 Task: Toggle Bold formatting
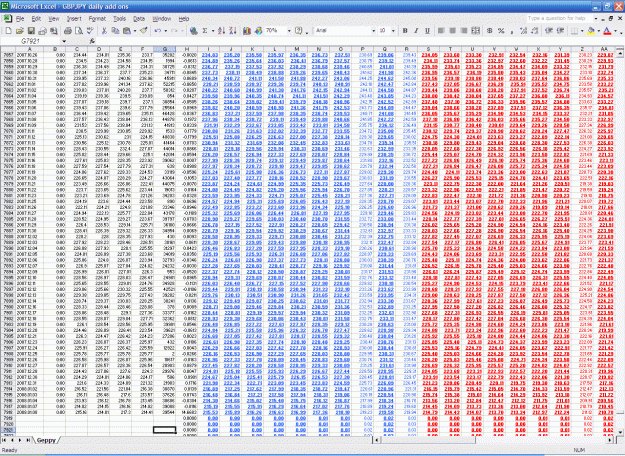click(x=405, y=31)
